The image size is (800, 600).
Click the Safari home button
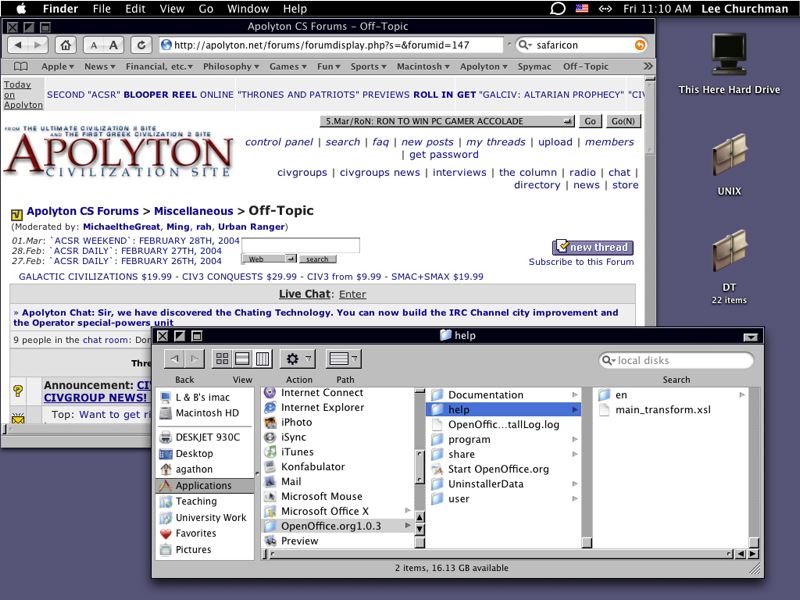[x=65, y=45]
